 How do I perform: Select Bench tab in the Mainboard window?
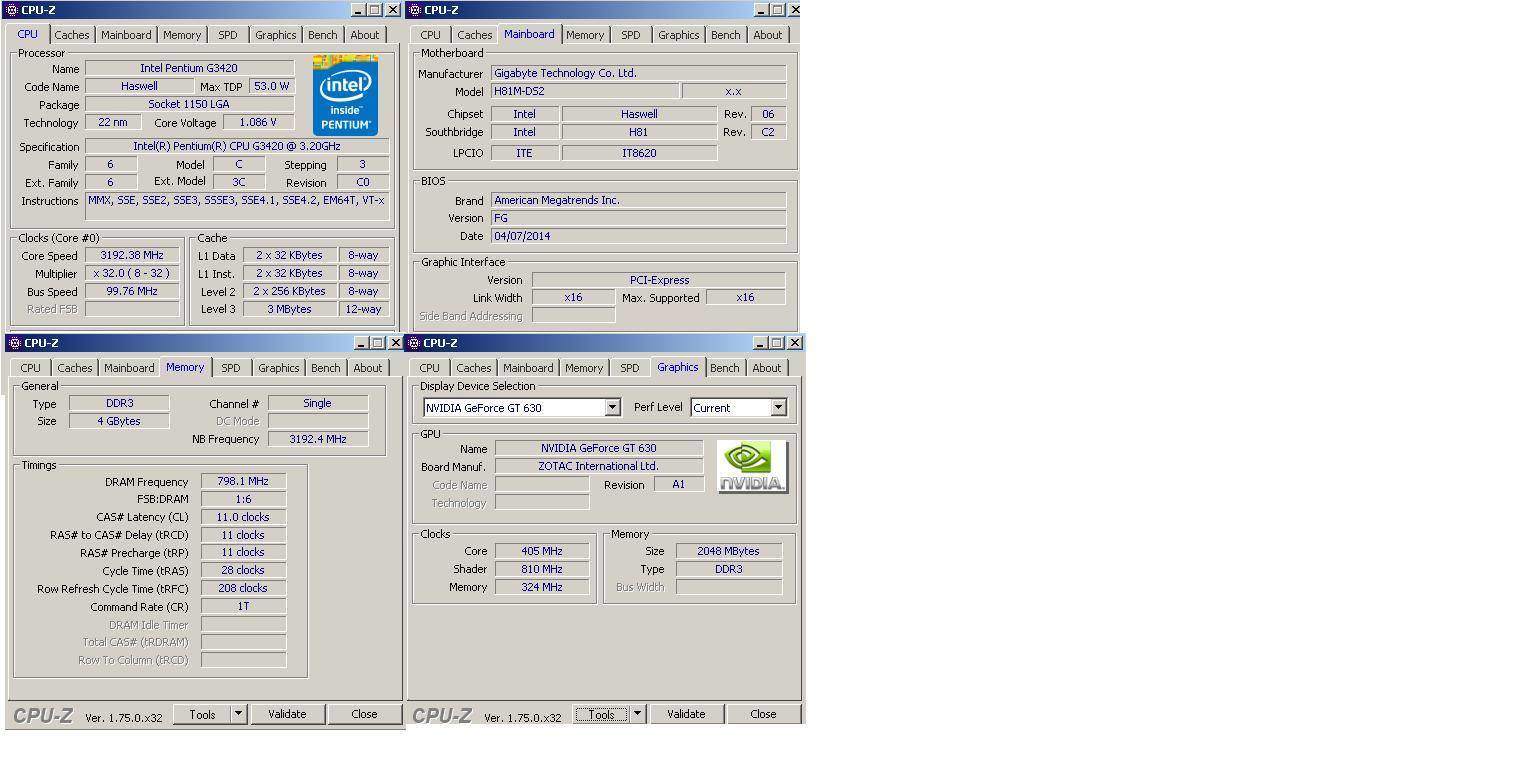click(x=725, y=35)
